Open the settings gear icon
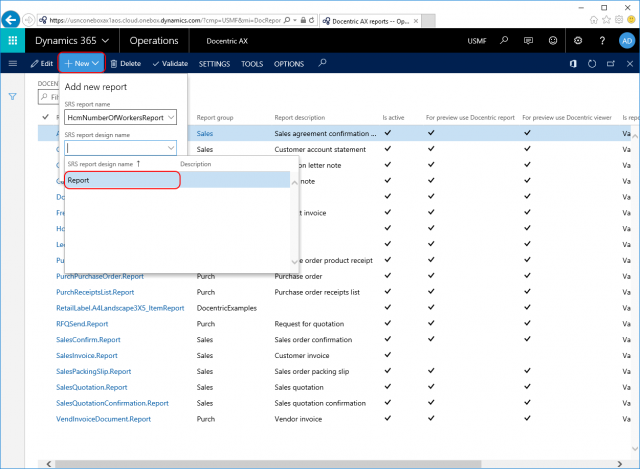This screenshot has height=469, width=640. point(578,40)
